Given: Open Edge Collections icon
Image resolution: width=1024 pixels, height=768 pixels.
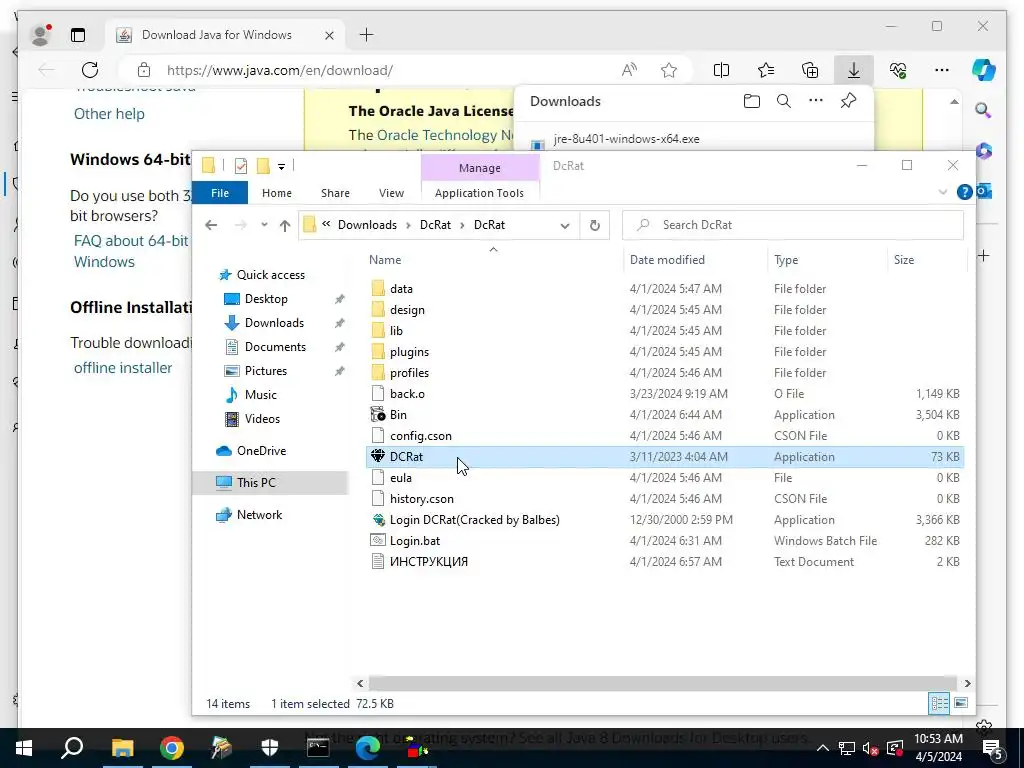Looking at the screenshot, I should tap(810, 70).
